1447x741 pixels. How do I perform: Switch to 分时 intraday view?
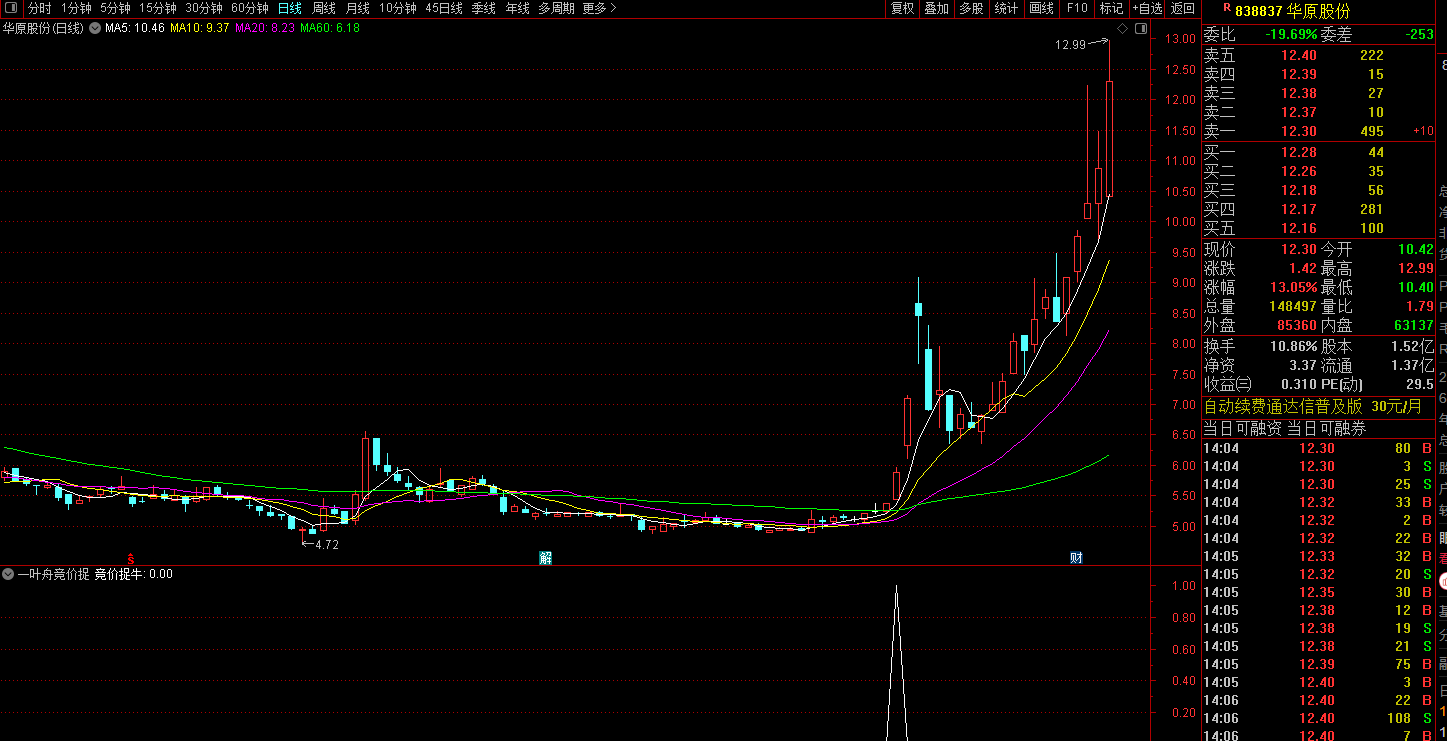point(39,8)
